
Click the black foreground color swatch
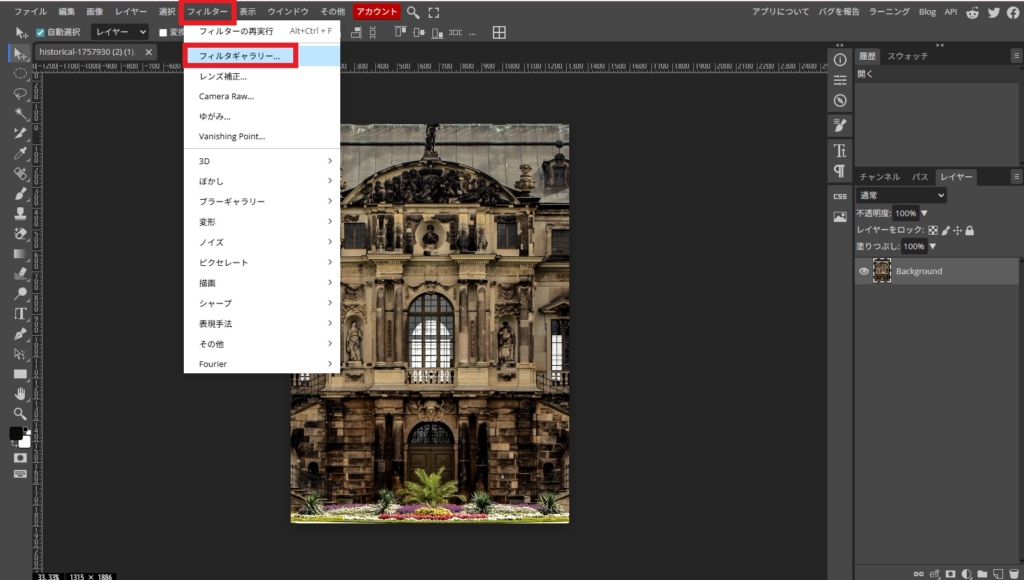click(17, 434)
